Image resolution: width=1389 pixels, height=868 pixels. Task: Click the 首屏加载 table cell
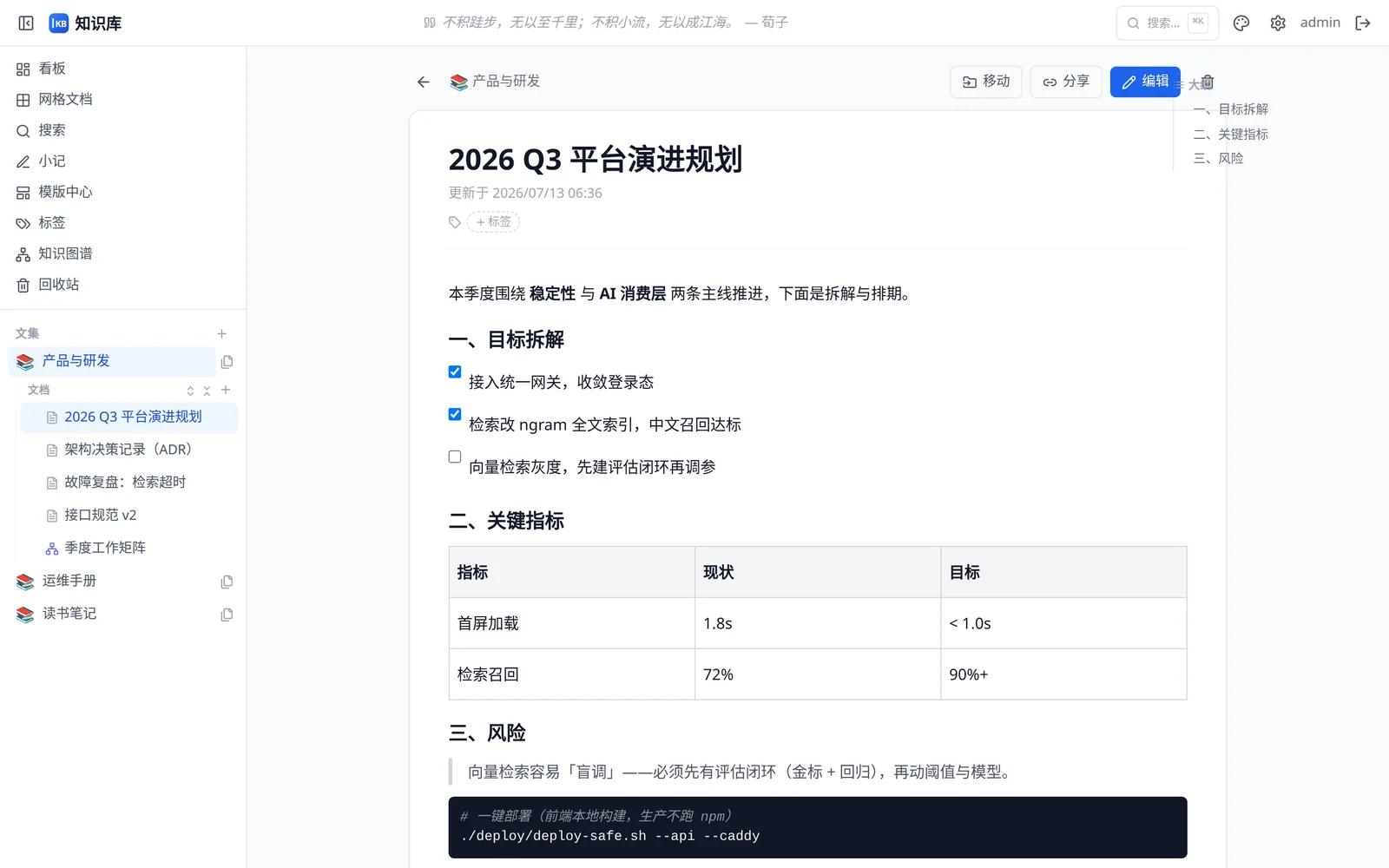coord(572,623)
